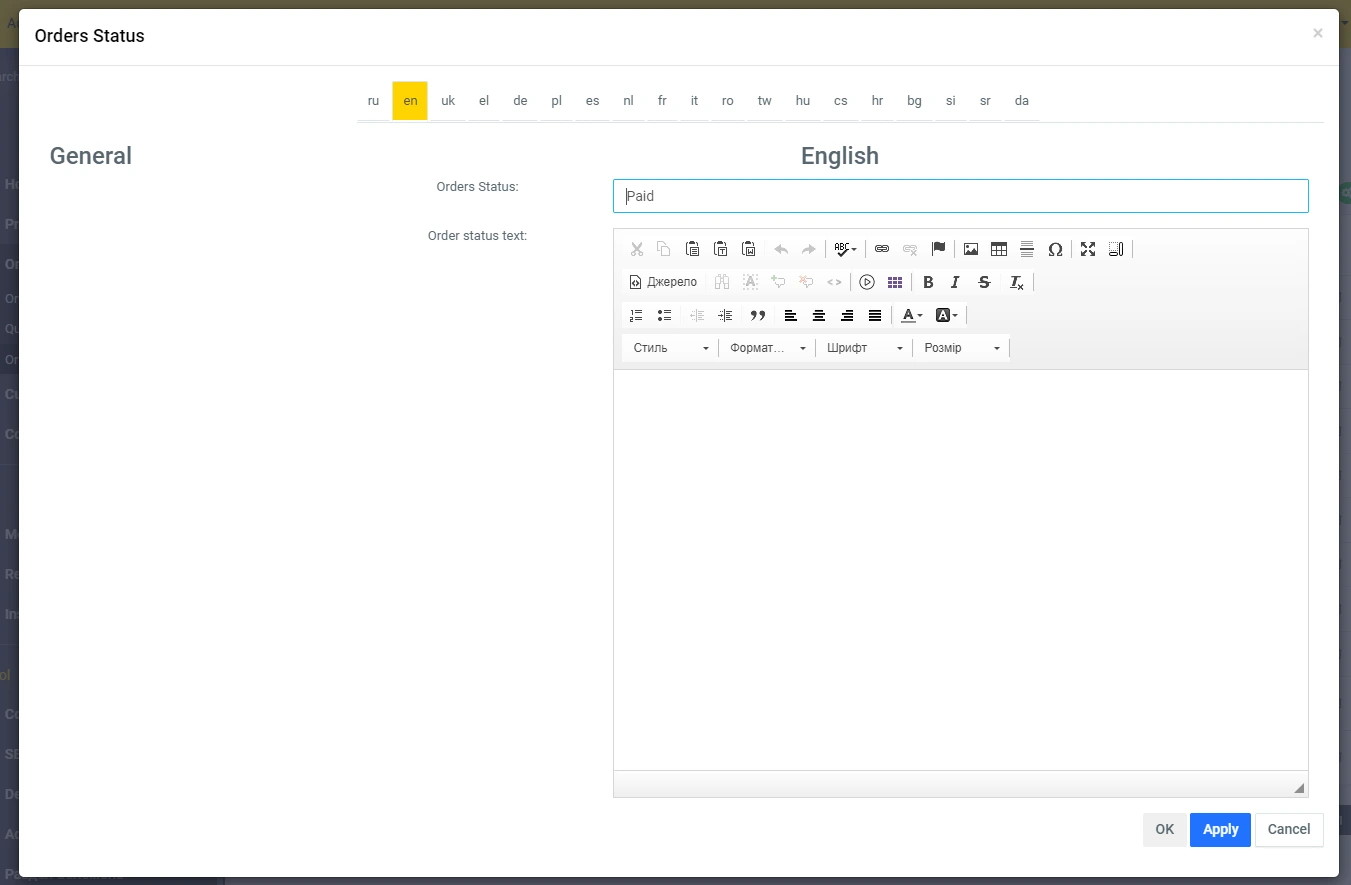Switch to the uk language tab
1351x885 pixels.
(448, 101)
